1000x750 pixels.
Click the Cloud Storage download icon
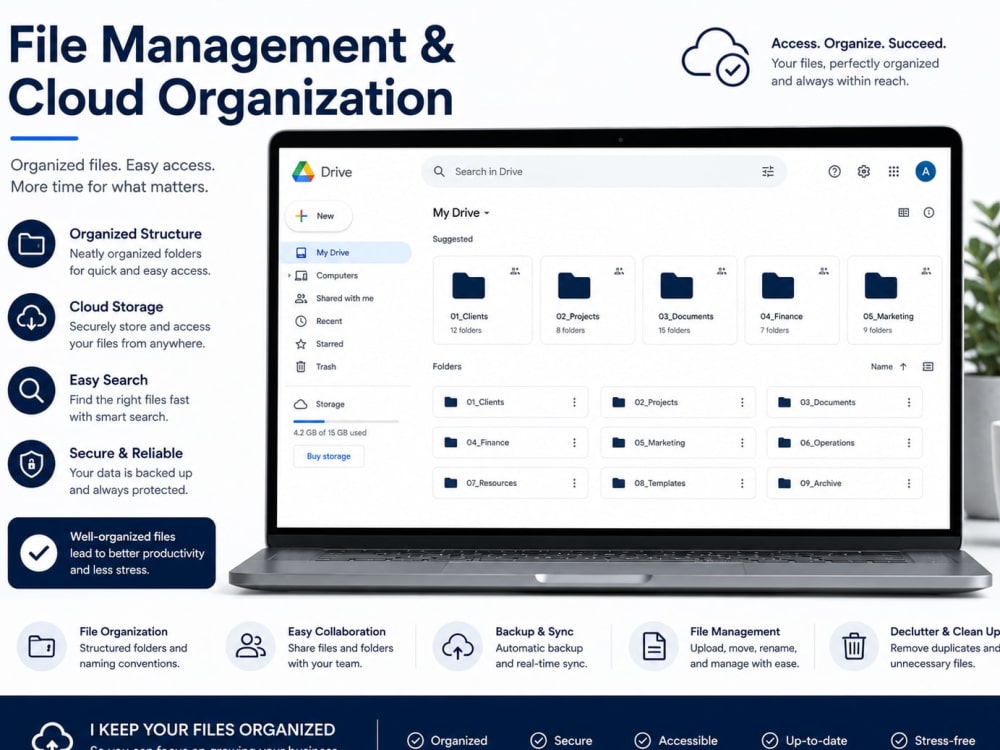coord(31,317)
